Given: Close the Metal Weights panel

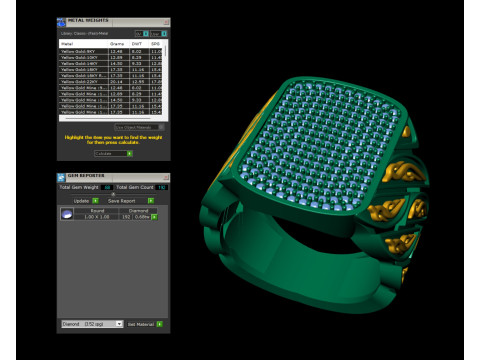Looking at the screenshot, I should (166, 22).
